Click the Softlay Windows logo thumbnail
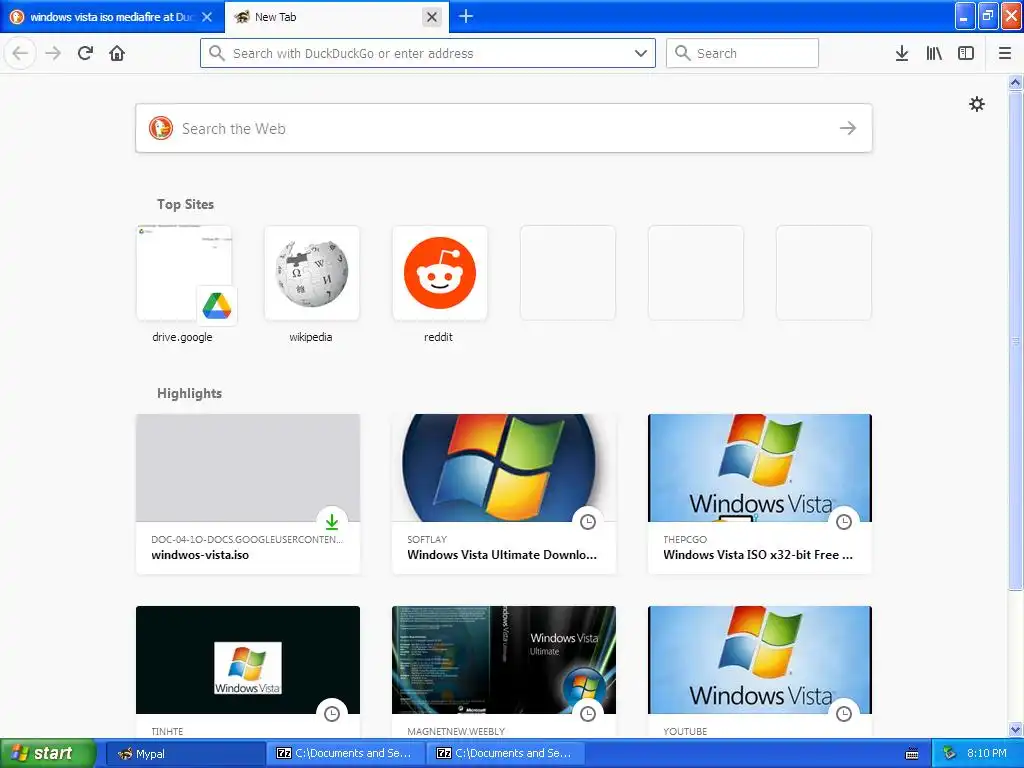The width and height of the screenshot is (1024, 768). tap(504, 468)
